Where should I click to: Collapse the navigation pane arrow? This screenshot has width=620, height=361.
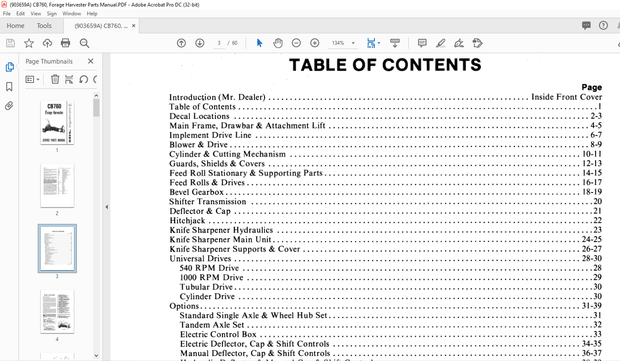click(x=106, y=207)
